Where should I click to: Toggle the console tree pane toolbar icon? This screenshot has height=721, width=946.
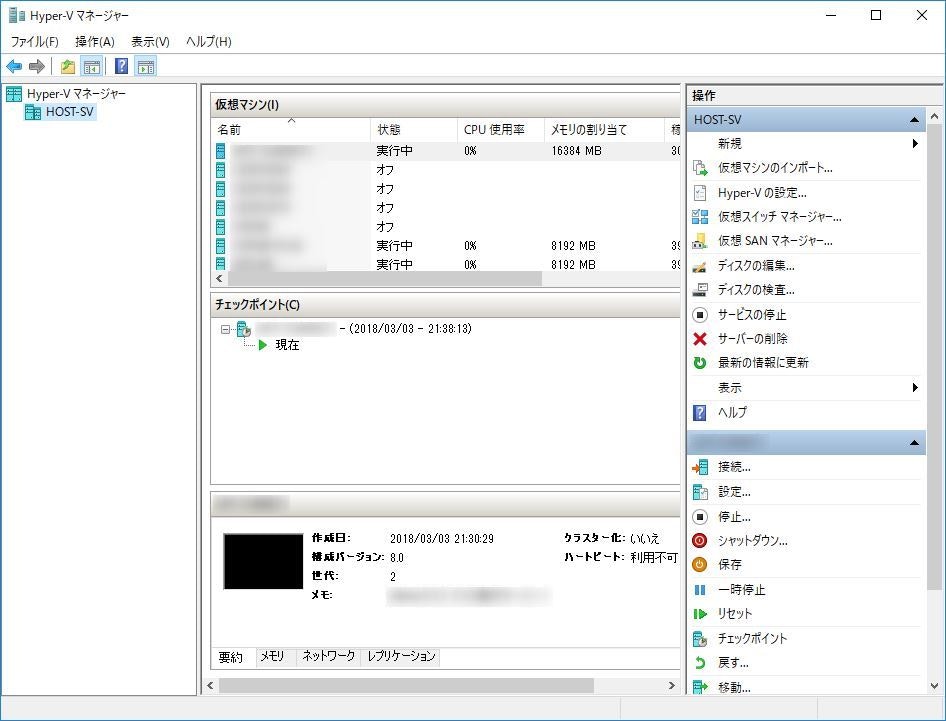pos(92,66)
